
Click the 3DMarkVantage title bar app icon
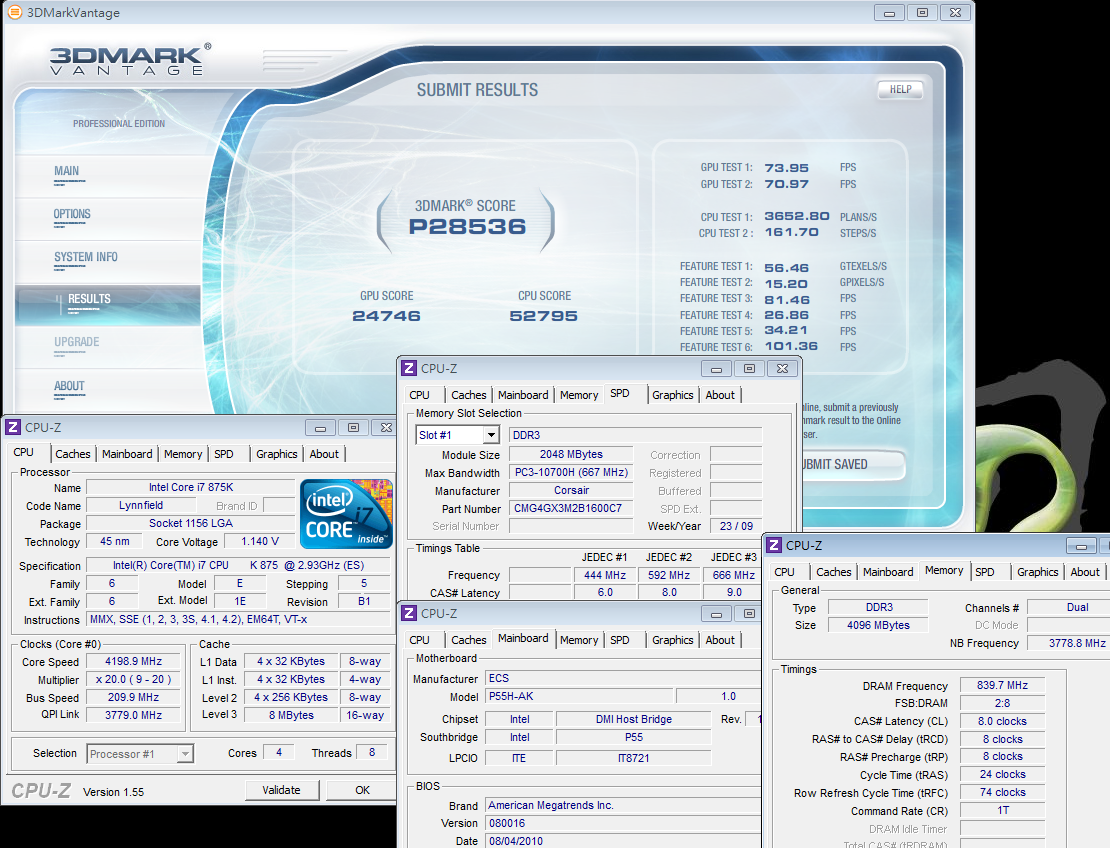point(14,12)
